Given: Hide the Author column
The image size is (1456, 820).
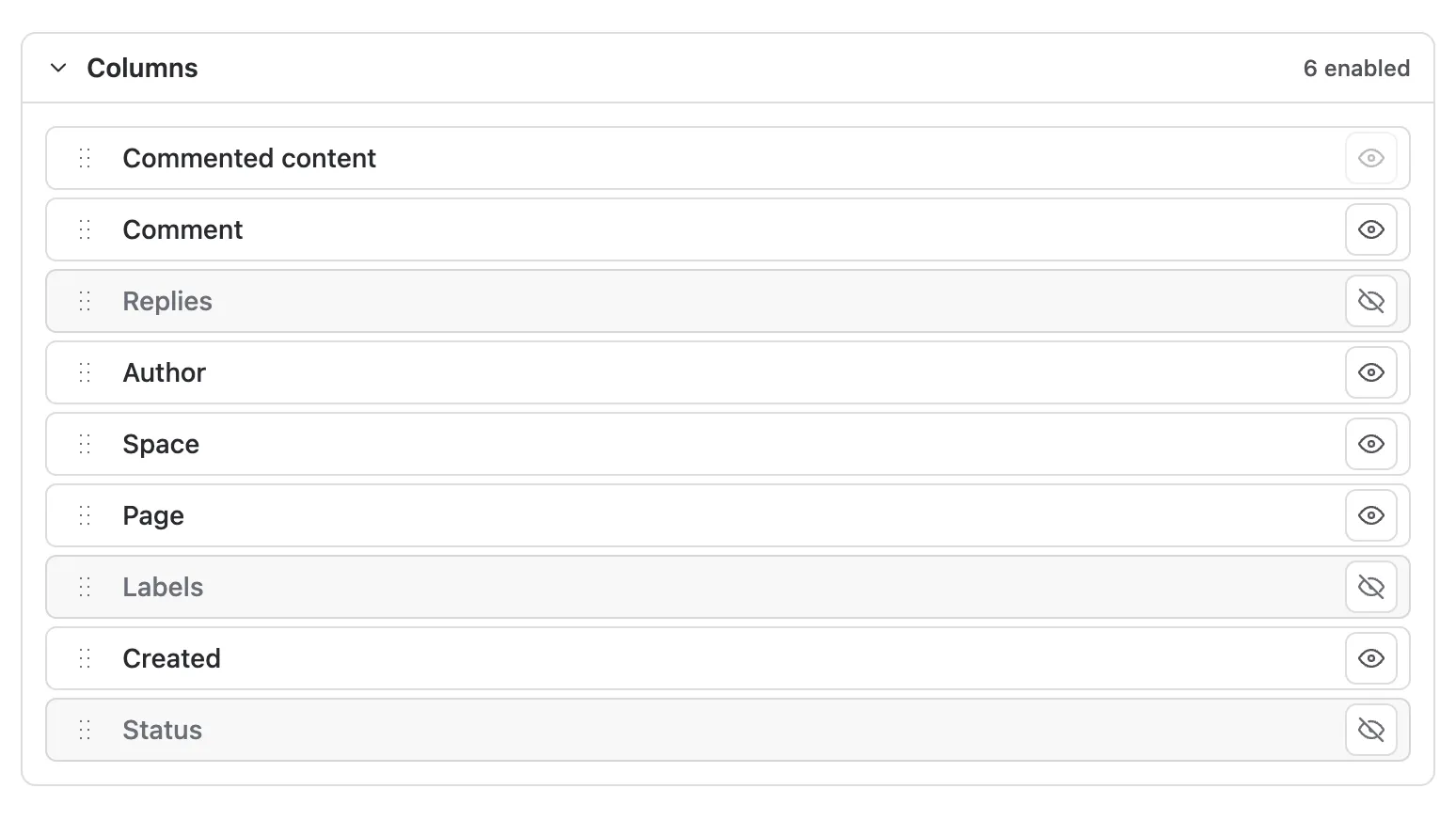Looking at the screenshot, I should coord(1370,372).
